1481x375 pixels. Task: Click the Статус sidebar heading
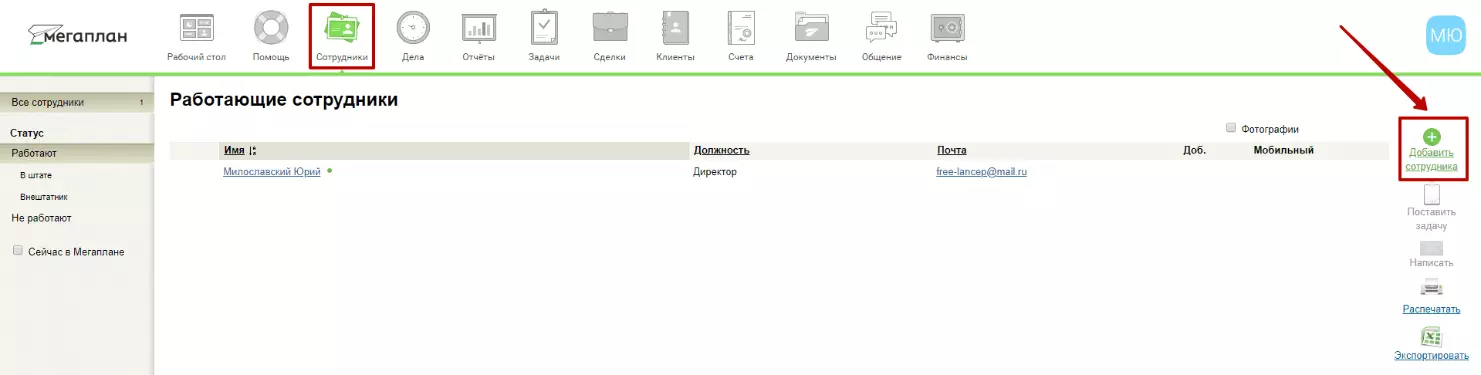tap(27, 132)
